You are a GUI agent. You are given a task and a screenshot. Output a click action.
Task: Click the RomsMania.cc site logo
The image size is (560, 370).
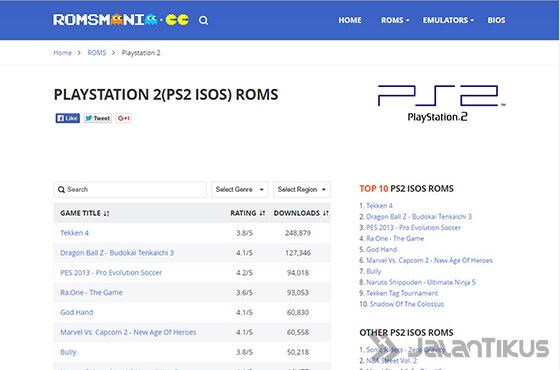coord(121,20)
